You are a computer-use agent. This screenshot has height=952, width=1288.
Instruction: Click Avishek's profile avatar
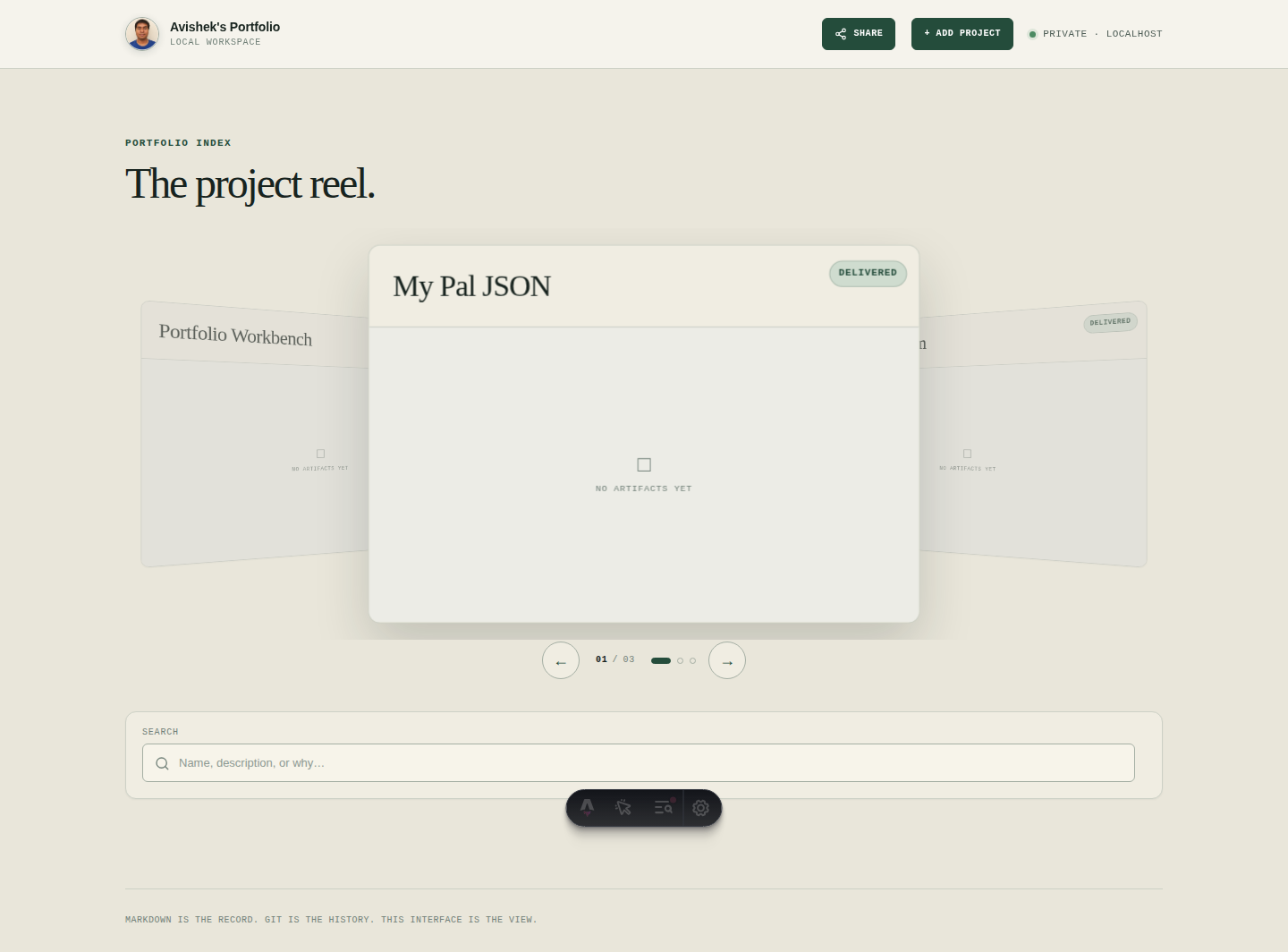pos(142,34)
